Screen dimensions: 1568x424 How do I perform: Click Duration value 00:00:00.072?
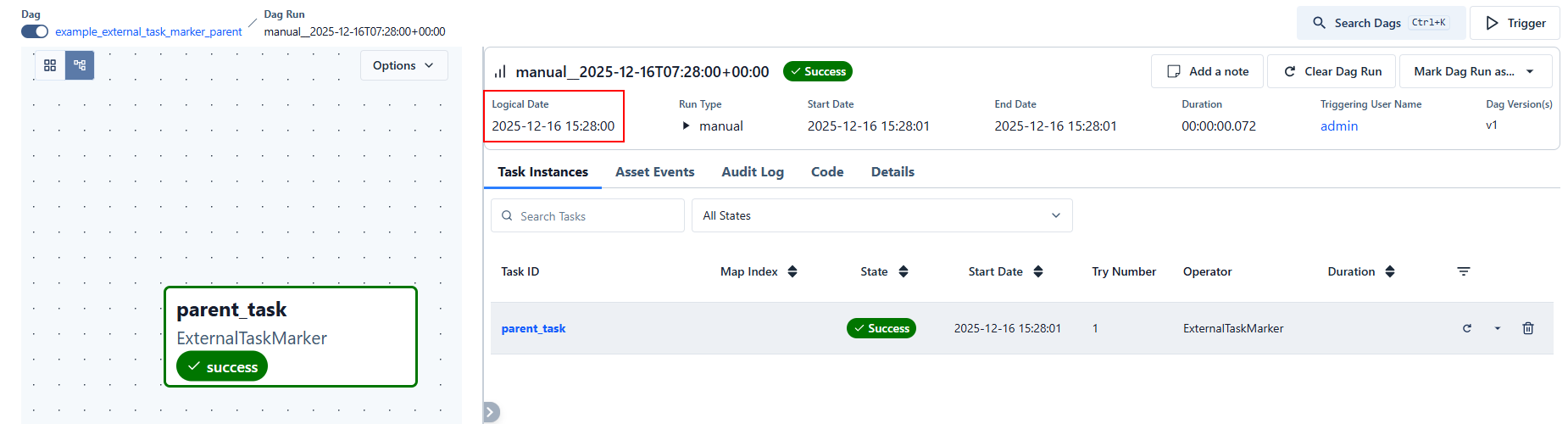[x=1219, y=126]
